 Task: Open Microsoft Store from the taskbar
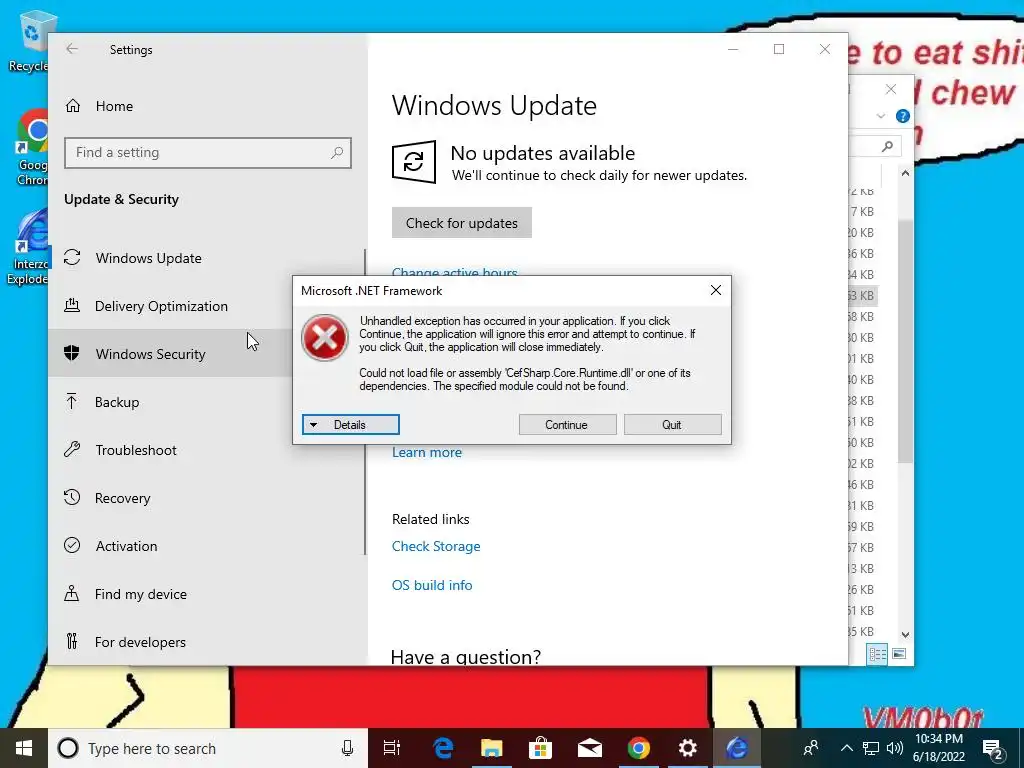tap(541, 748)
